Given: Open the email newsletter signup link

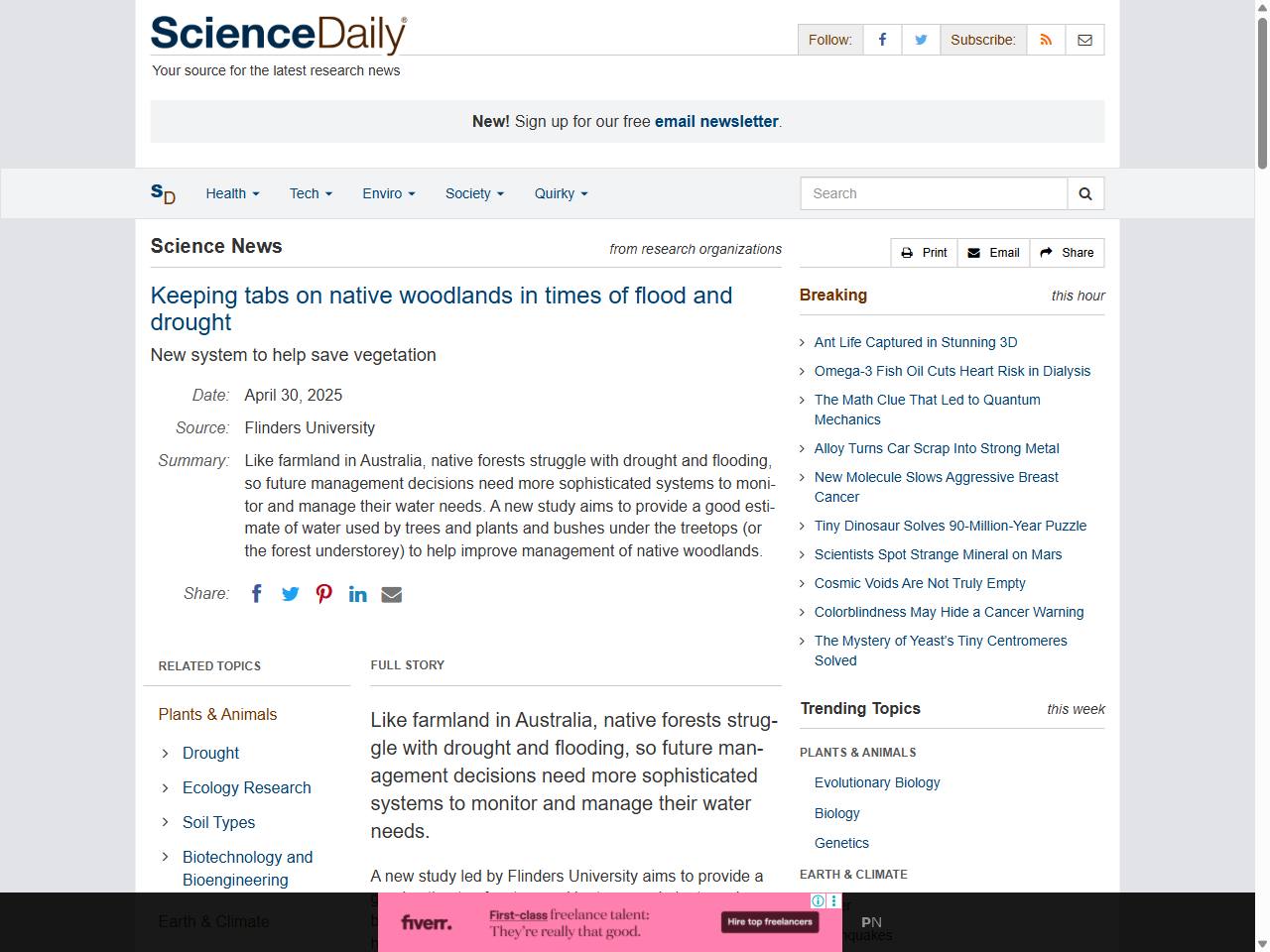Looking at the screenshot, I should pyautogui.click(x=715, y=121).
